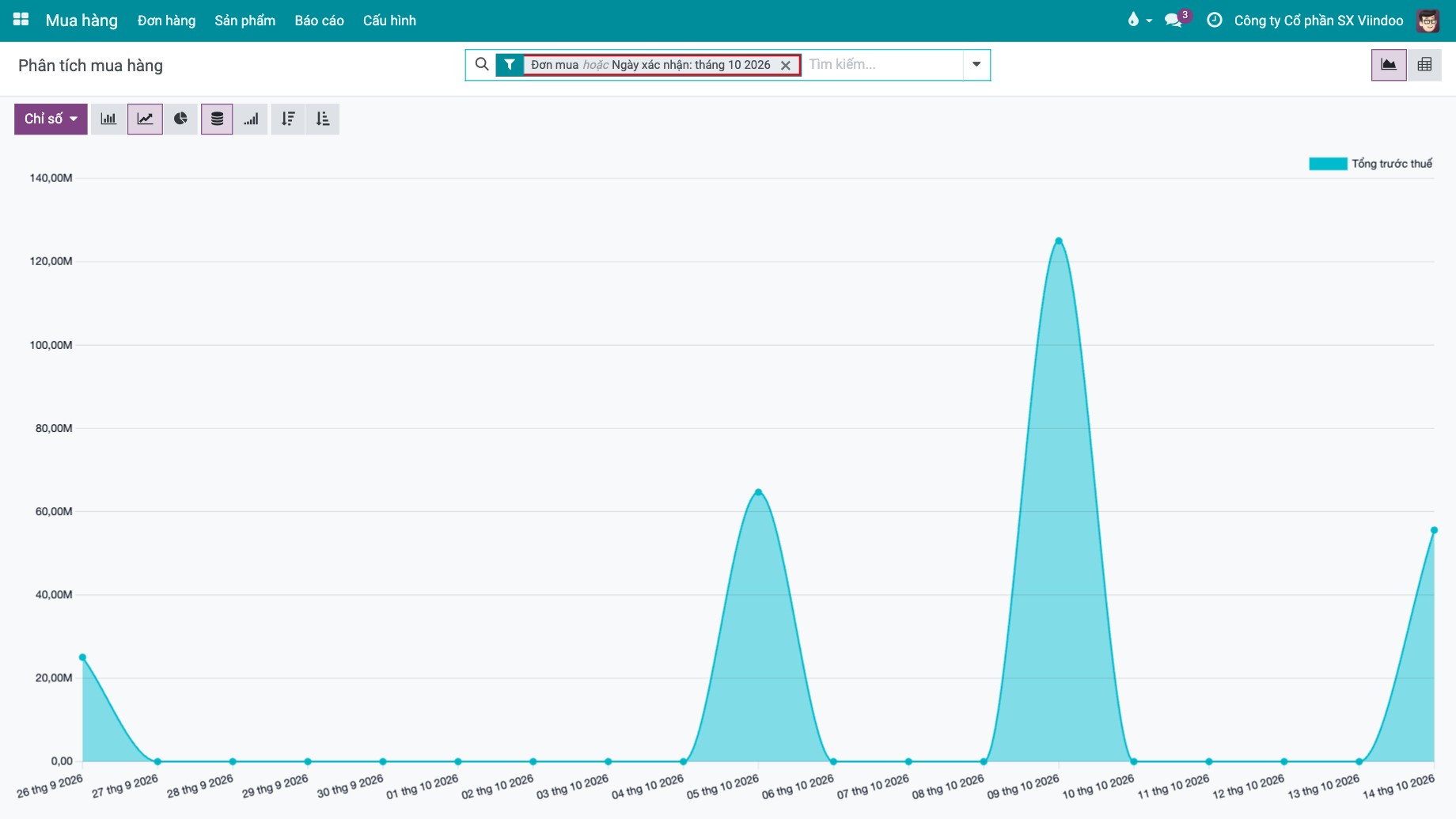Click the Phân tích mua hàng title
1456x819 pixels.
(90, 66)
